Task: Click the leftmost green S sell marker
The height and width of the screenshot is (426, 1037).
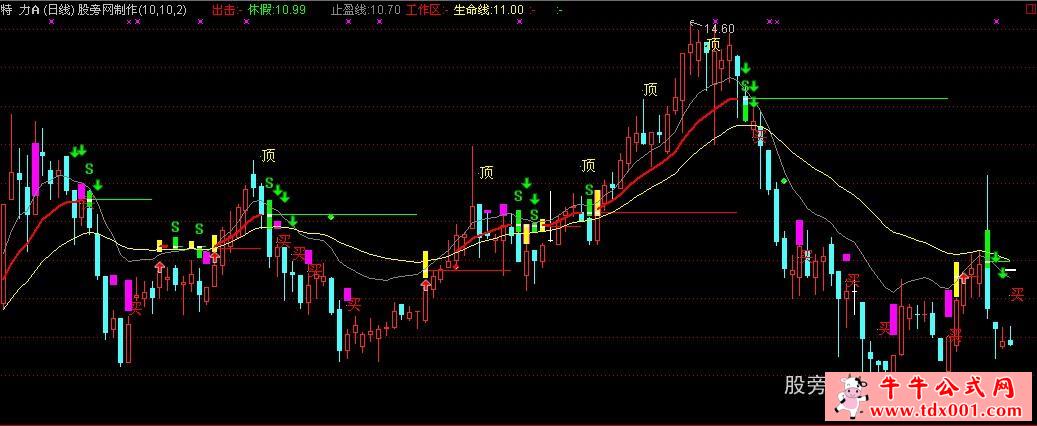Action: pos(88,168)
